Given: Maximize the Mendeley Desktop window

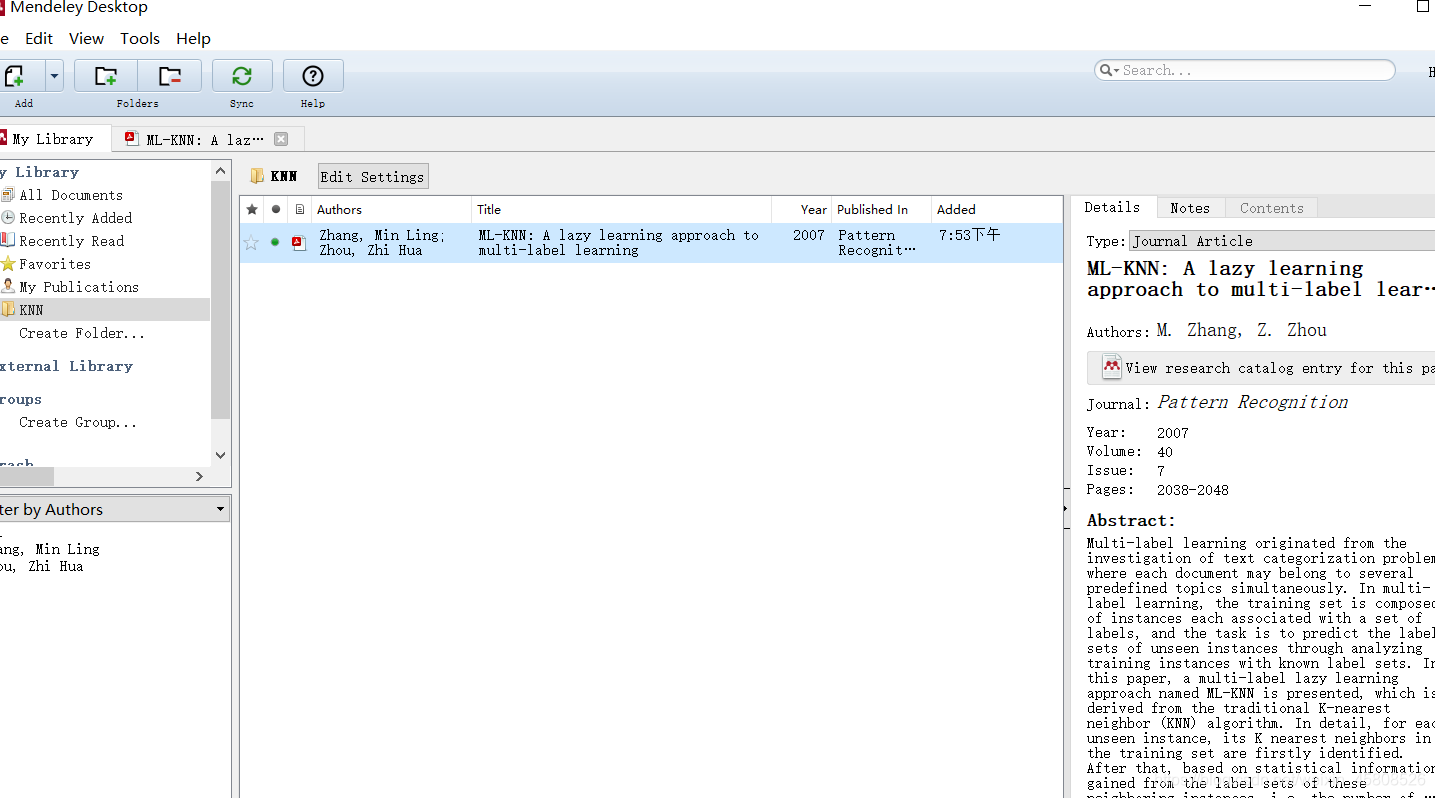Looking at the screenshot, I should (1422, 7).
